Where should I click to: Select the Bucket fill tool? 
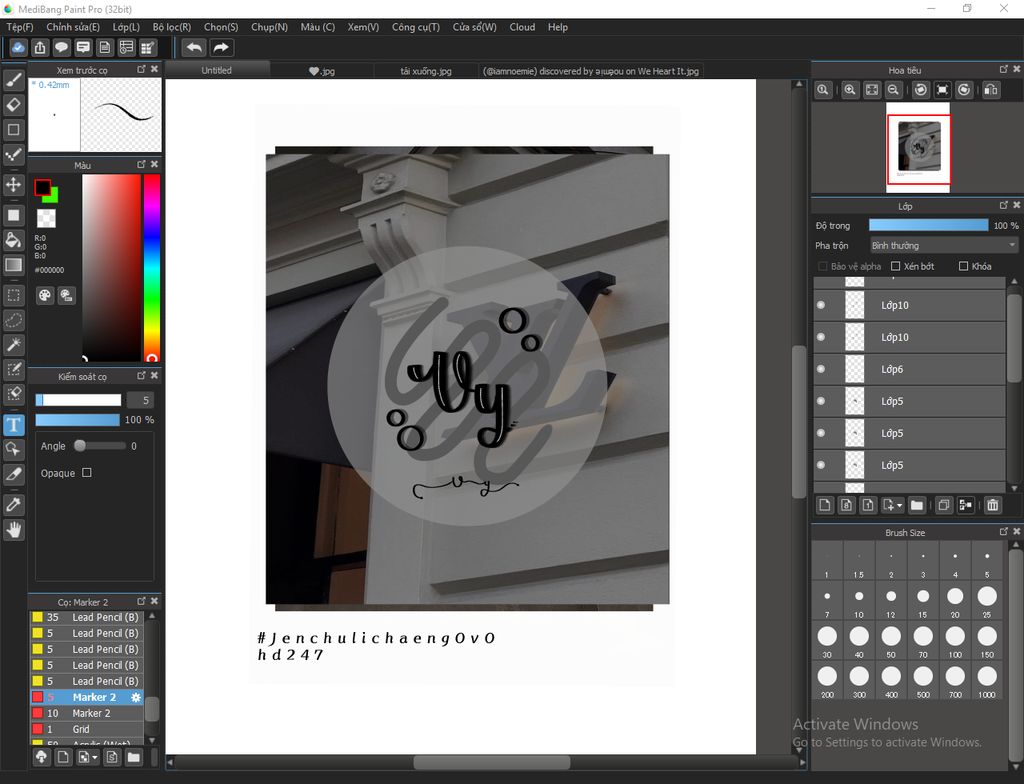point(14,239)
